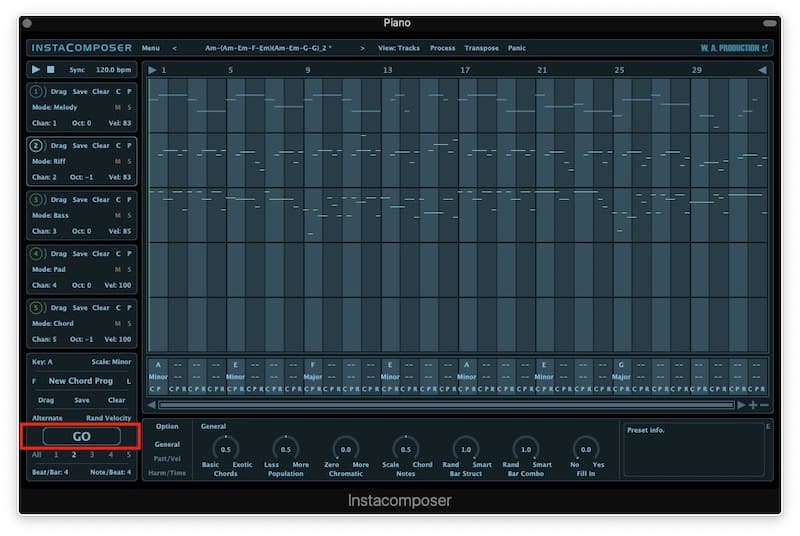
Task: Load previous preset with the < arrow
Action: coord(174,48)
